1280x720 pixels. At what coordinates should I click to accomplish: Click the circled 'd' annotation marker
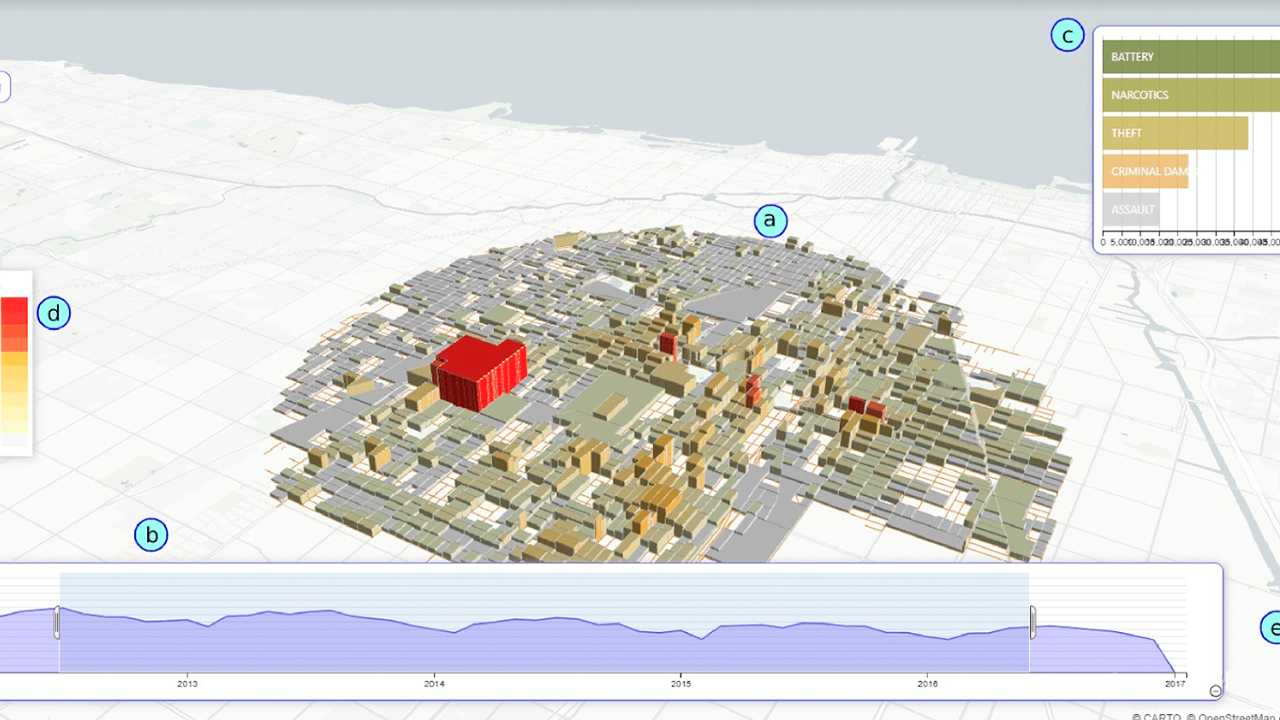pyautogui.click(x=54, y=314)
